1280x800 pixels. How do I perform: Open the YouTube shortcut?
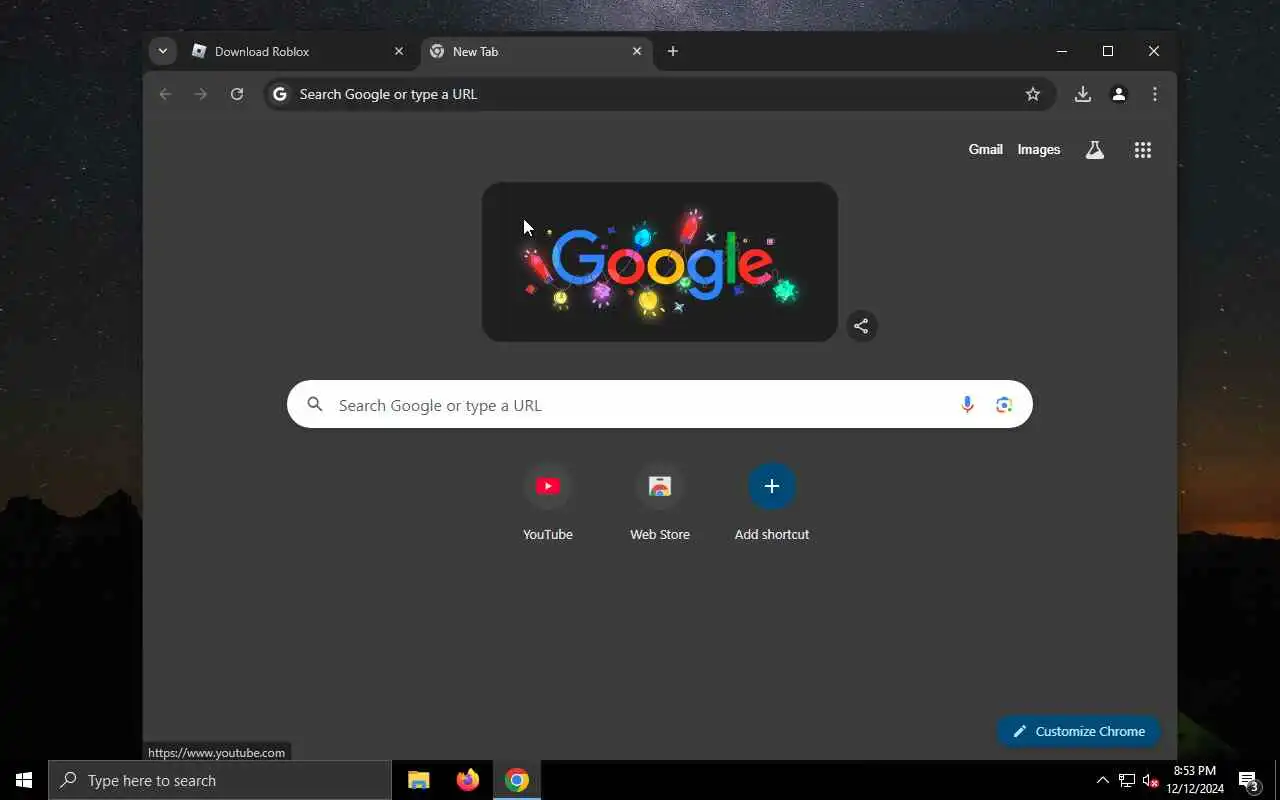pyautogui.click(x=548, y=502)
